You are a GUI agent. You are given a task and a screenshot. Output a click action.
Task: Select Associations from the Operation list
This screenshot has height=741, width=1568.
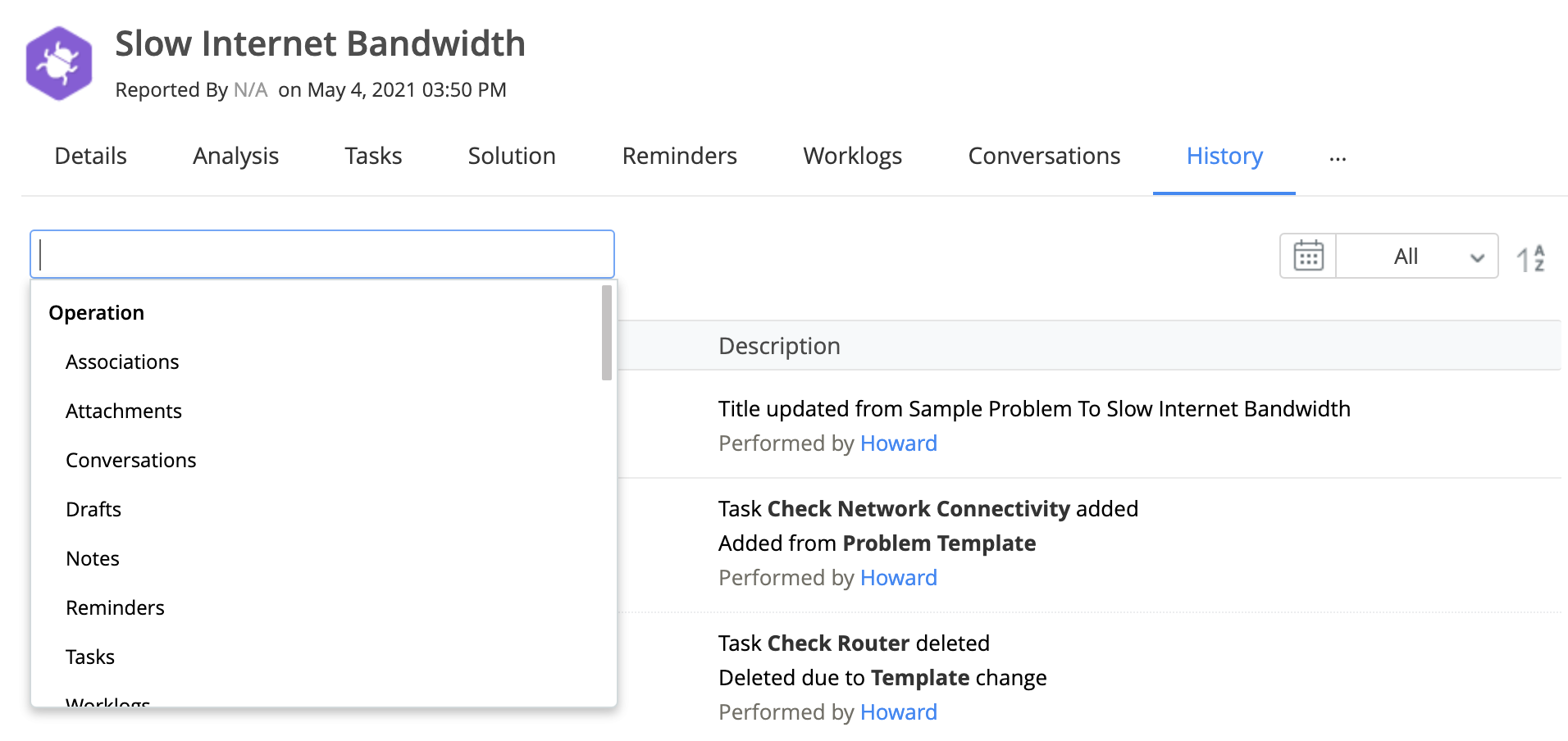coord(122,361)
